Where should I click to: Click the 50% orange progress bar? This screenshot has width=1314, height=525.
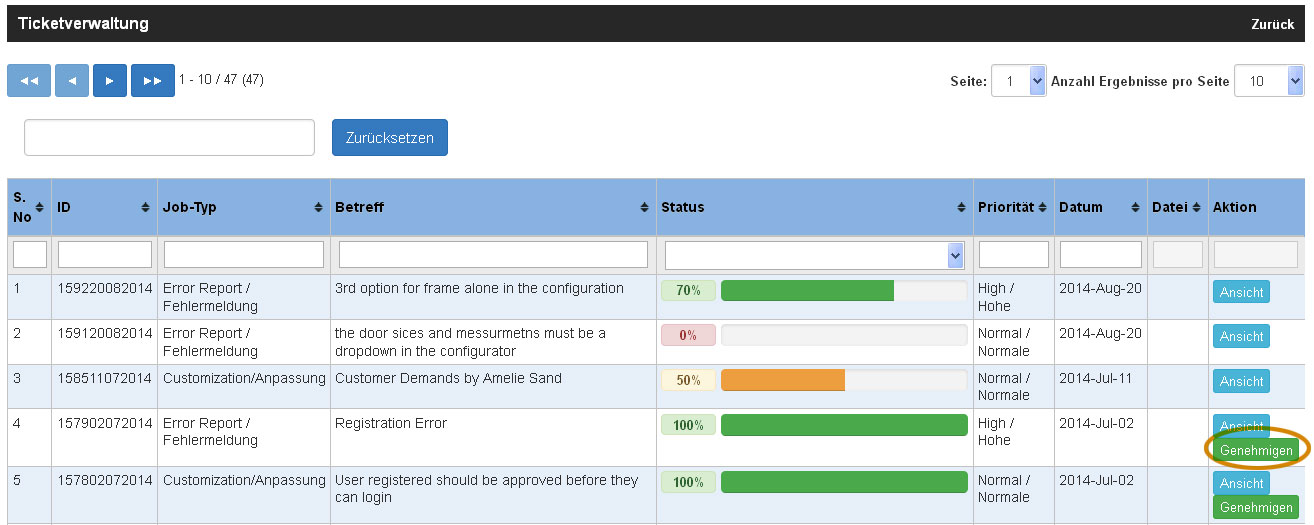(783, 381)
